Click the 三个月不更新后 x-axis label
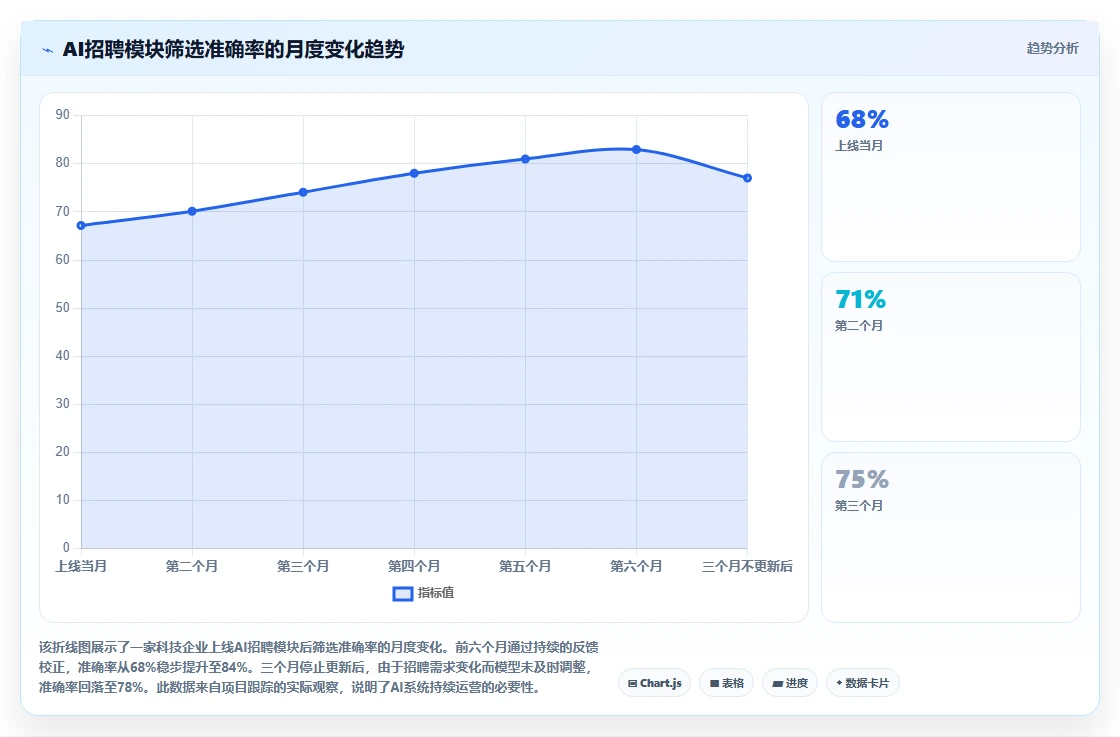 click(x=747, y=566)
